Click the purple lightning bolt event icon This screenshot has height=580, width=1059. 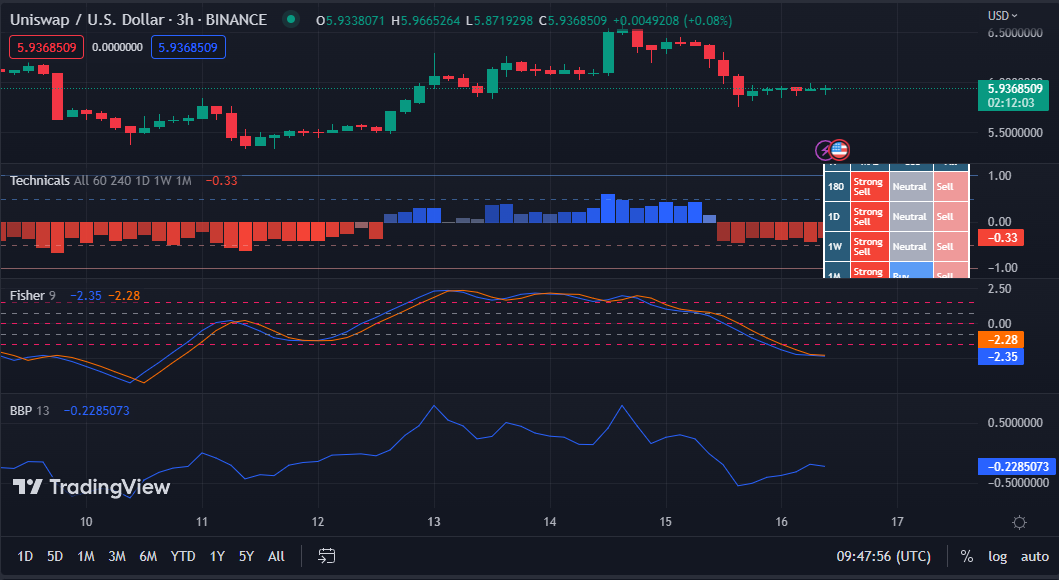click(x=825, y=150)
